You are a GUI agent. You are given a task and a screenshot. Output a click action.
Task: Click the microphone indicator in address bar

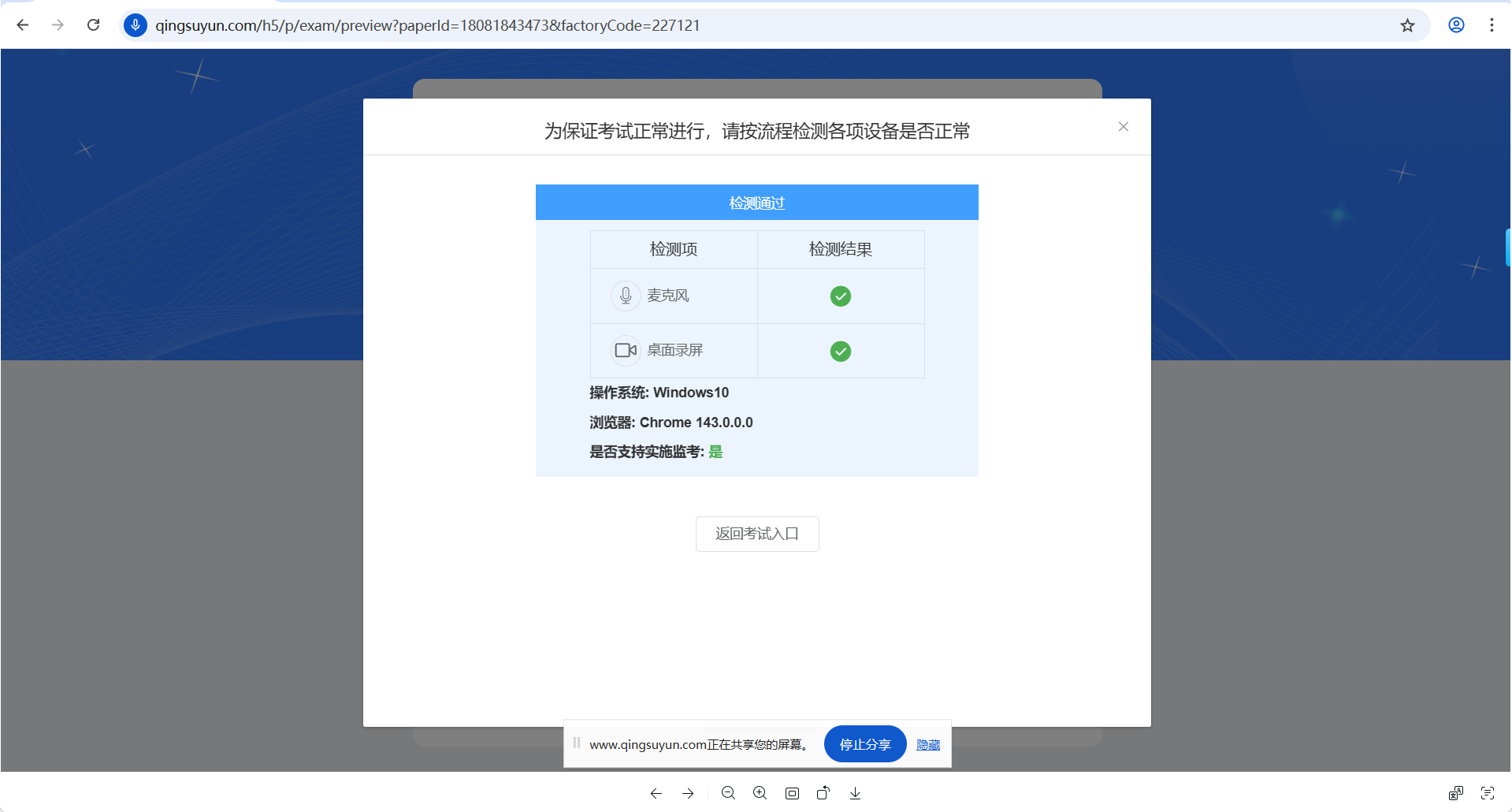pyautogui.click(x=136, y=25)
